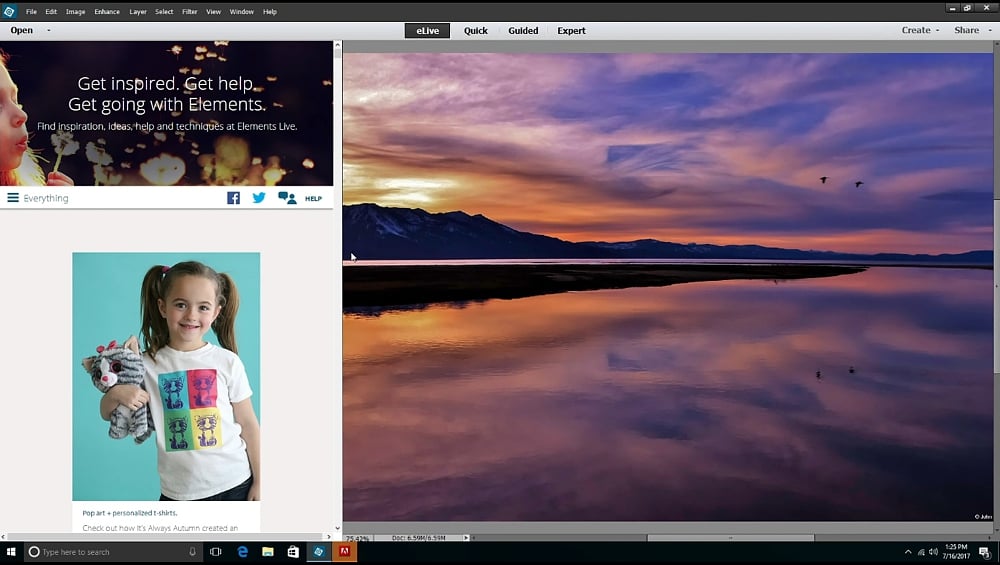Click the eLive horizontal scroll right arrow
Viewport: 1000px width, 565px height.
point(329,537)
